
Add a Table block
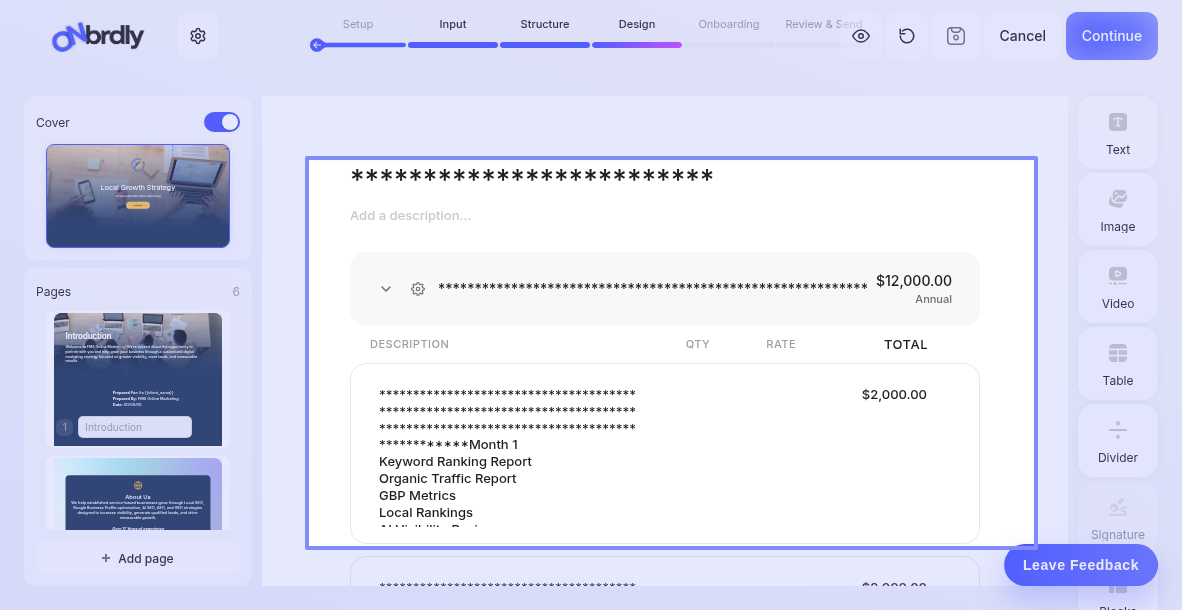1118,363
